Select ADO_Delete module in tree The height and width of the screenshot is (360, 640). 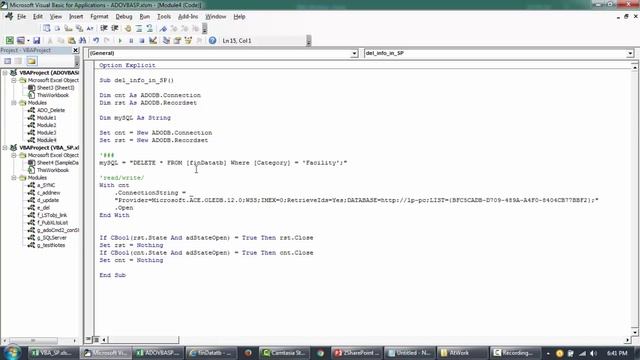tap(51, 110)
